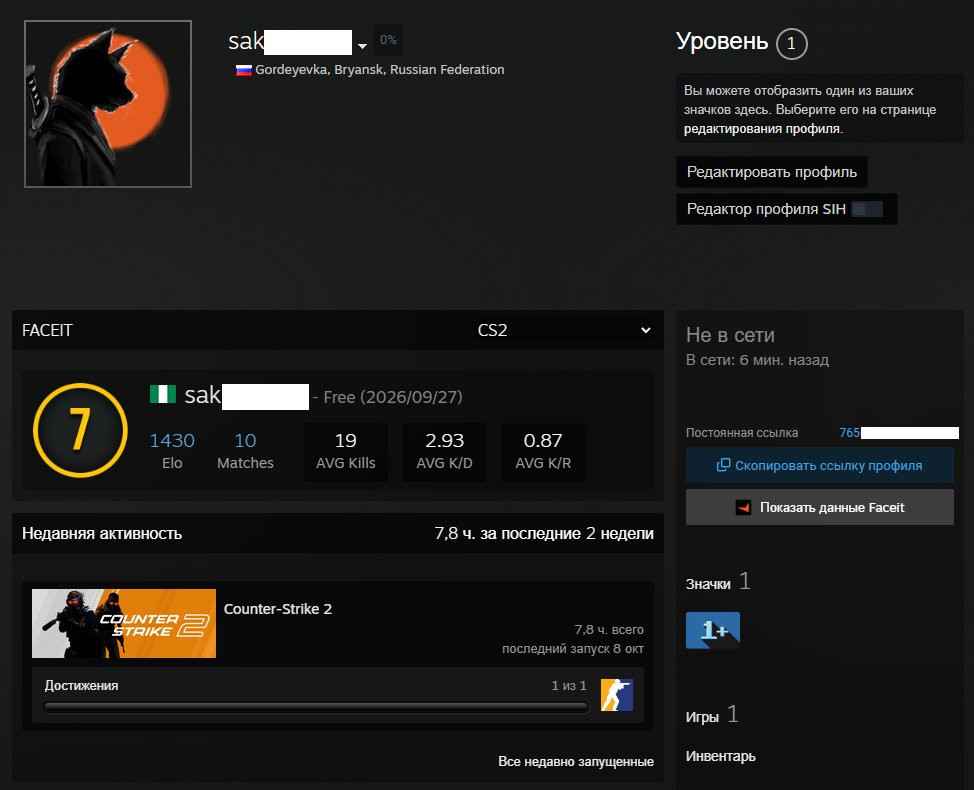Click the Показать данные Faceit button
The height and width of the screenshot is (790, 974).
click(820, 507)
